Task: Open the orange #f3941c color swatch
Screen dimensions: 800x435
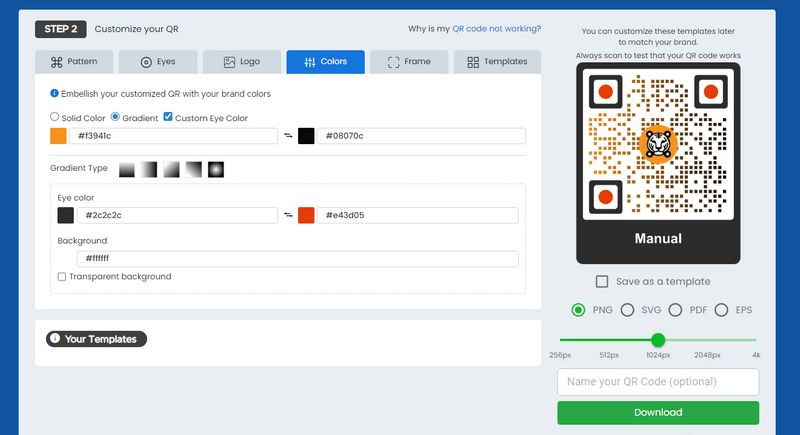Action: 58,135
